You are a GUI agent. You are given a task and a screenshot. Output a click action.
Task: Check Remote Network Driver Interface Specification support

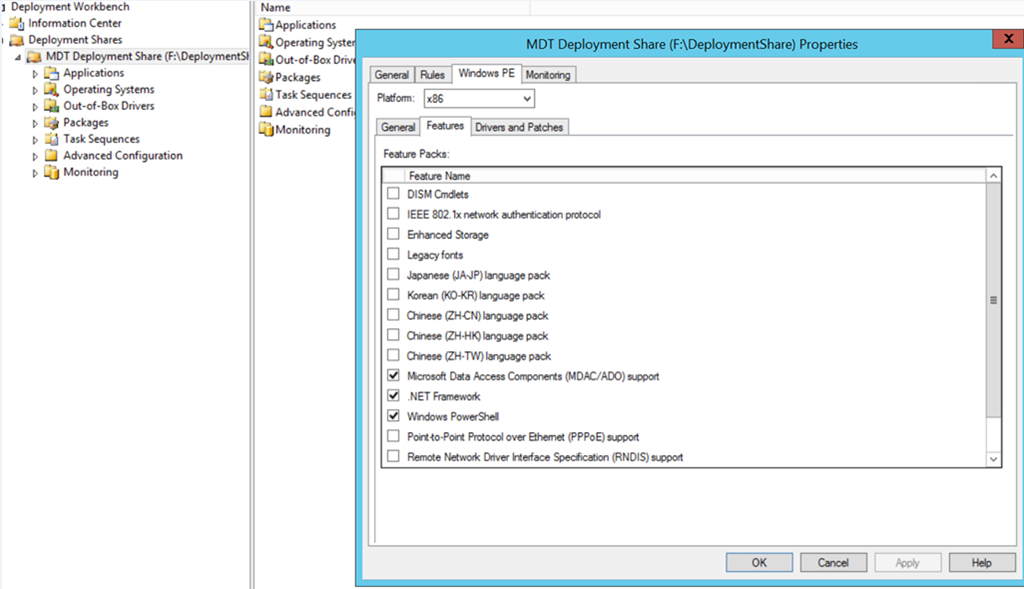point(393,457)
